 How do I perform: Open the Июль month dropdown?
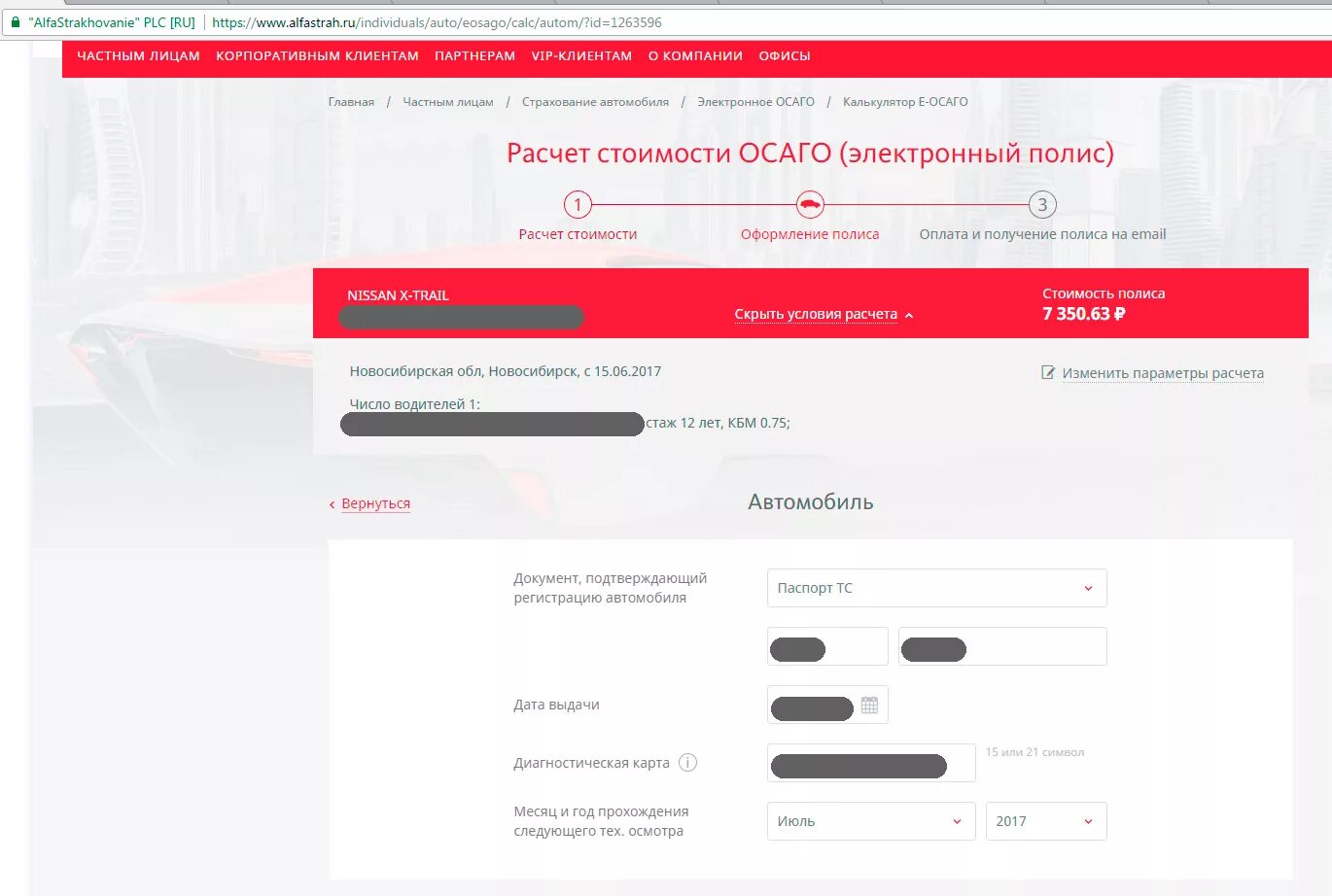click(x=870, y=821)
